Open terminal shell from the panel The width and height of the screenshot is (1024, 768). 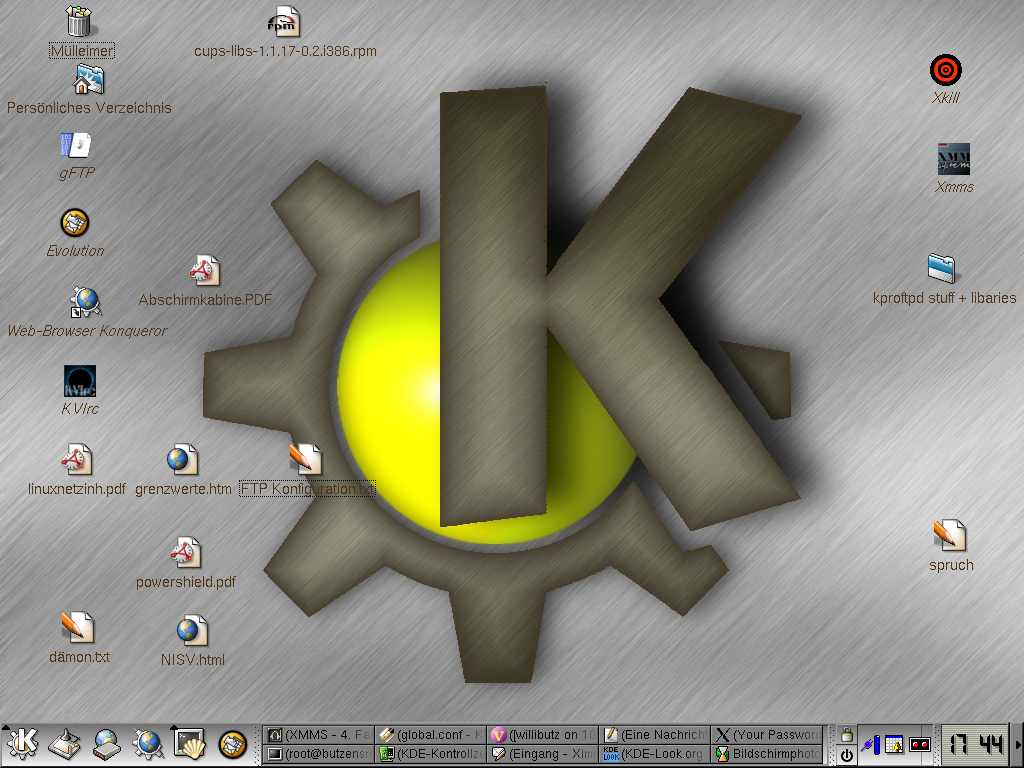click(189, 744)
